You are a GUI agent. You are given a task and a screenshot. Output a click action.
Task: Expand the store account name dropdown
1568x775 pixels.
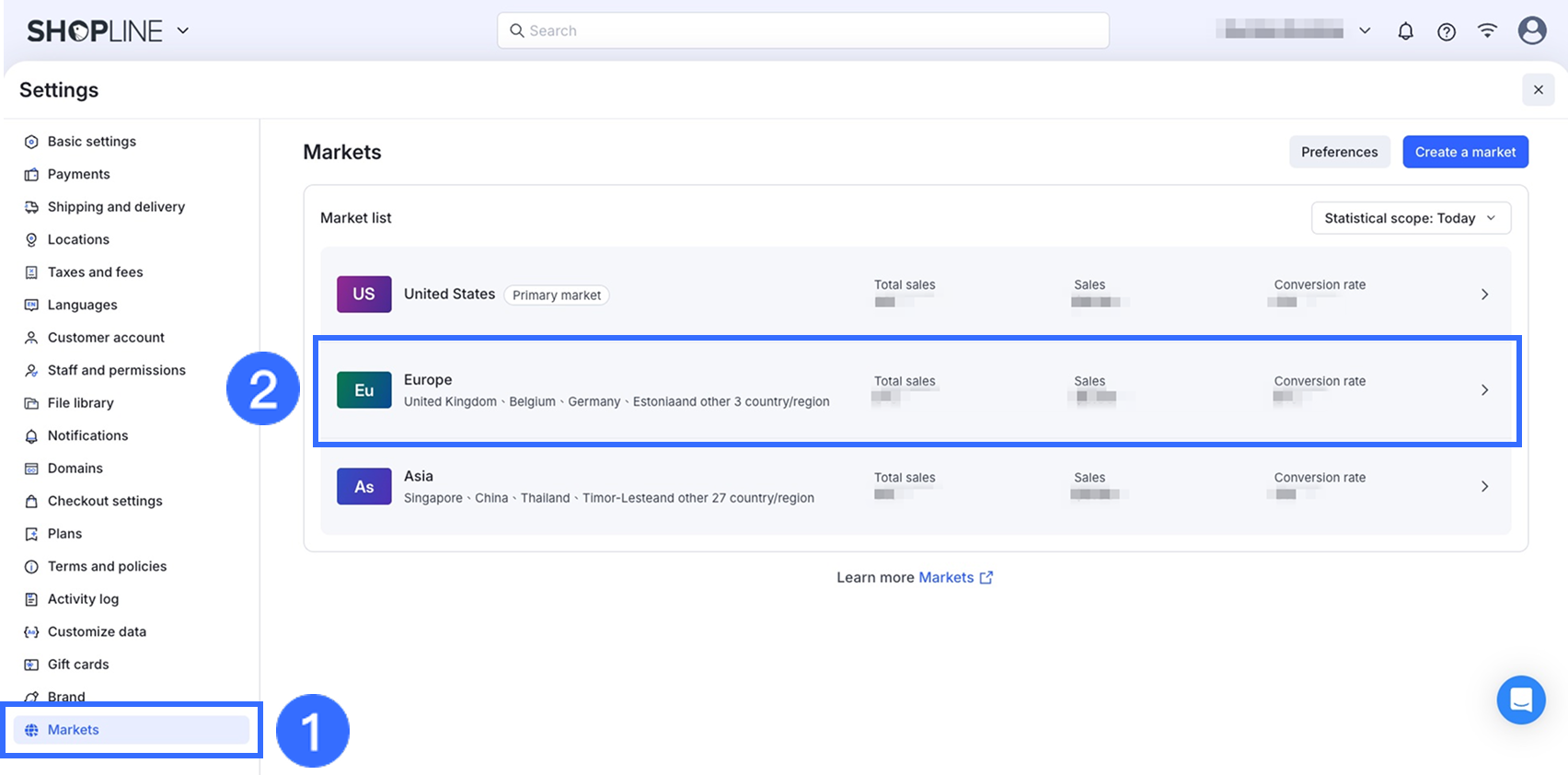click(1365, 30)
